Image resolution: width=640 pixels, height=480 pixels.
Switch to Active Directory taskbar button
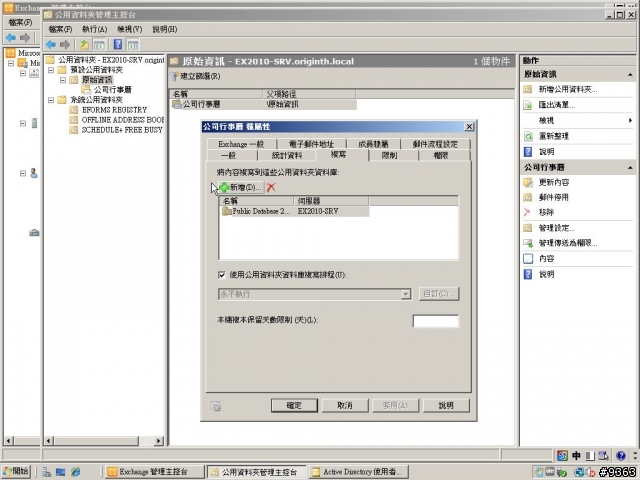click(358, 472)
